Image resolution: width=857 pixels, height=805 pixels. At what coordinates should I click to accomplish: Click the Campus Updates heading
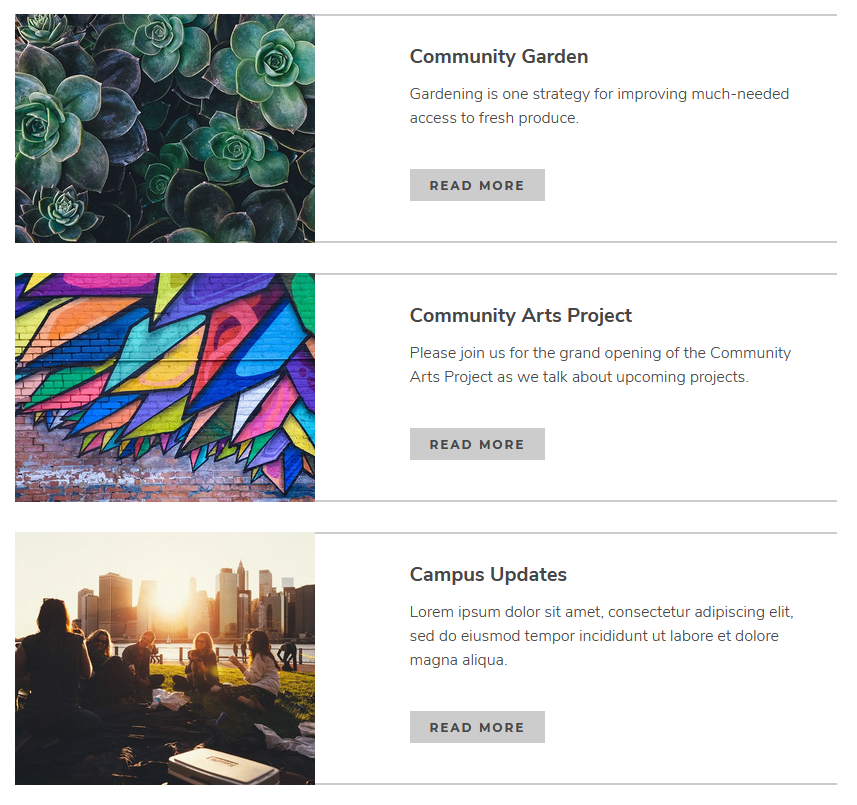click(x=488, y=575)
